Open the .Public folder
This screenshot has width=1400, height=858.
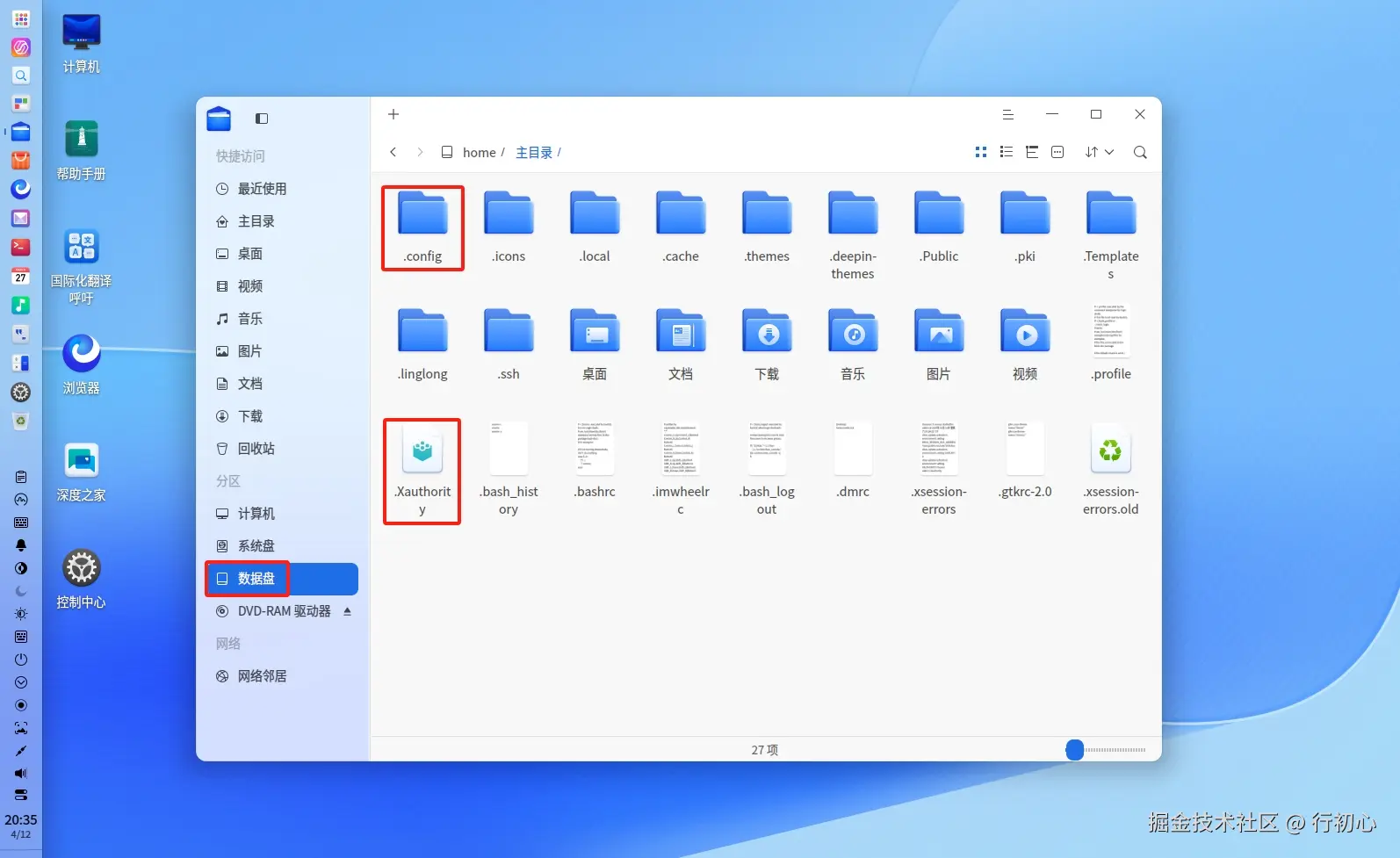point(939,227)
